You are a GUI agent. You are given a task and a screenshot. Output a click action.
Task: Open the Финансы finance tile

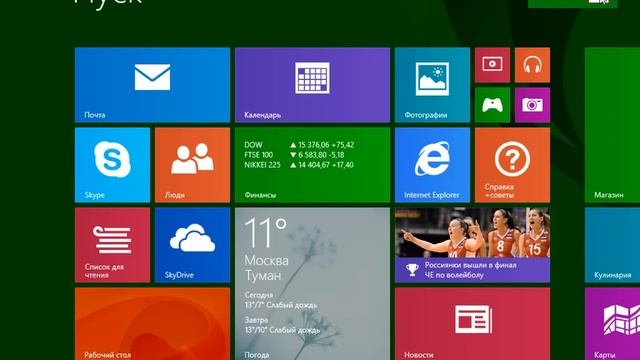[x=312, y=165]
